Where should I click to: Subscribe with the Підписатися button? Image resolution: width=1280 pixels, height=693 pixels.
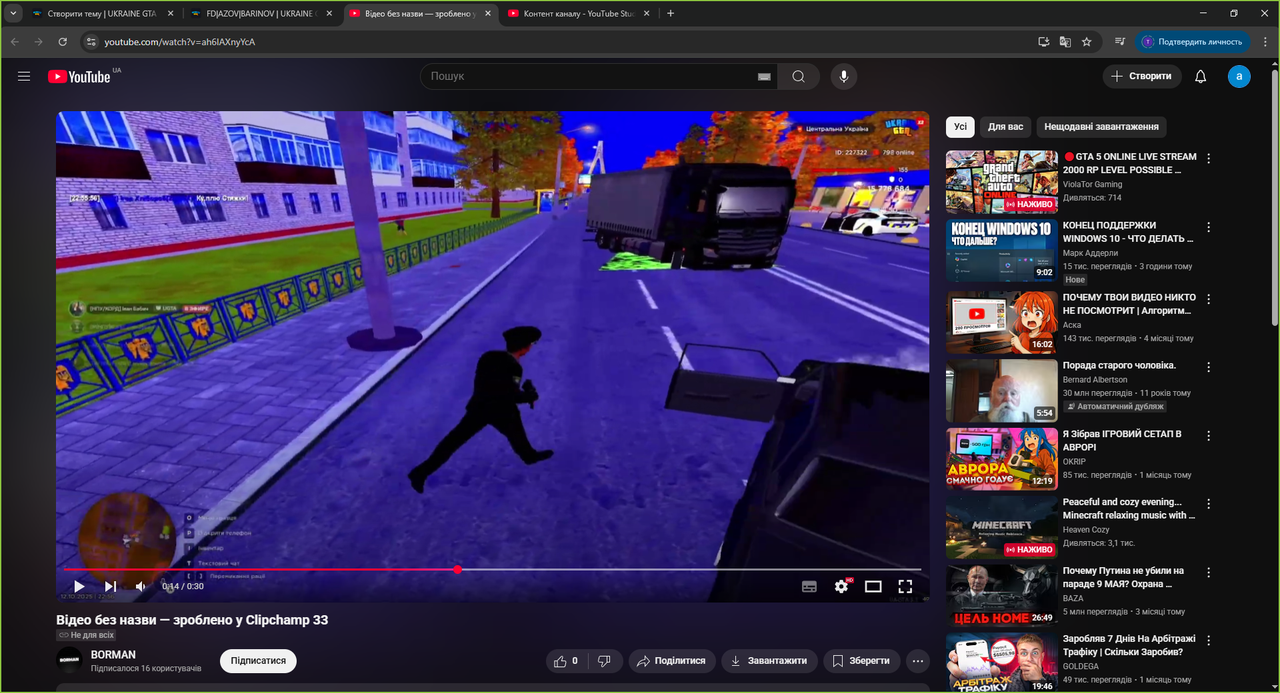[x=258, y=661]
